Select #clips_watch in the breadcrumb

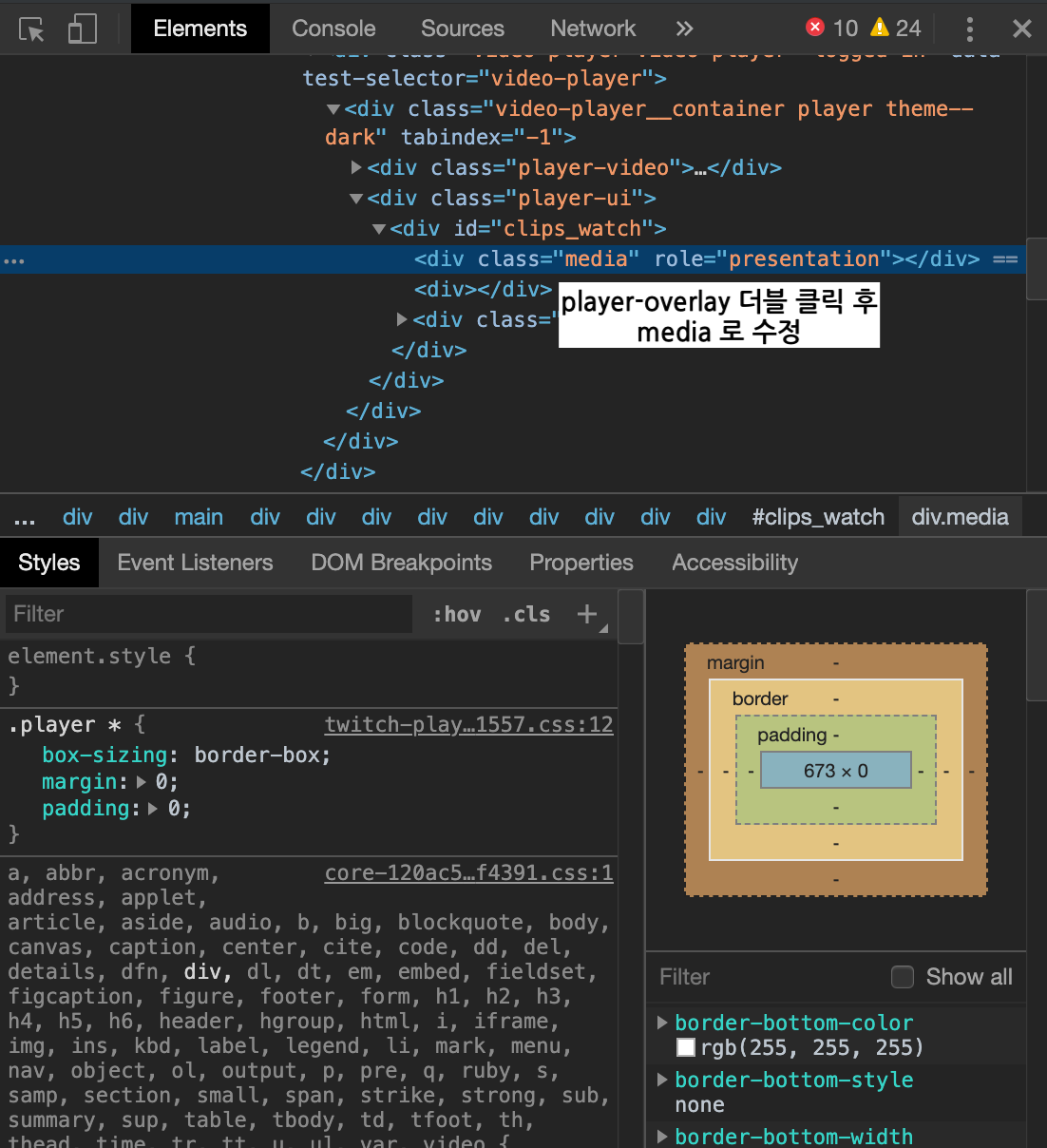818,517
